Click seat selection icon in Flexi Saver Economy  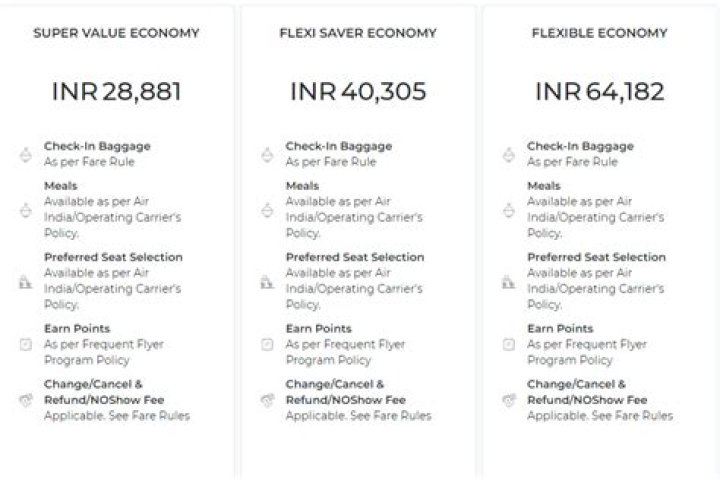(267, 282)
